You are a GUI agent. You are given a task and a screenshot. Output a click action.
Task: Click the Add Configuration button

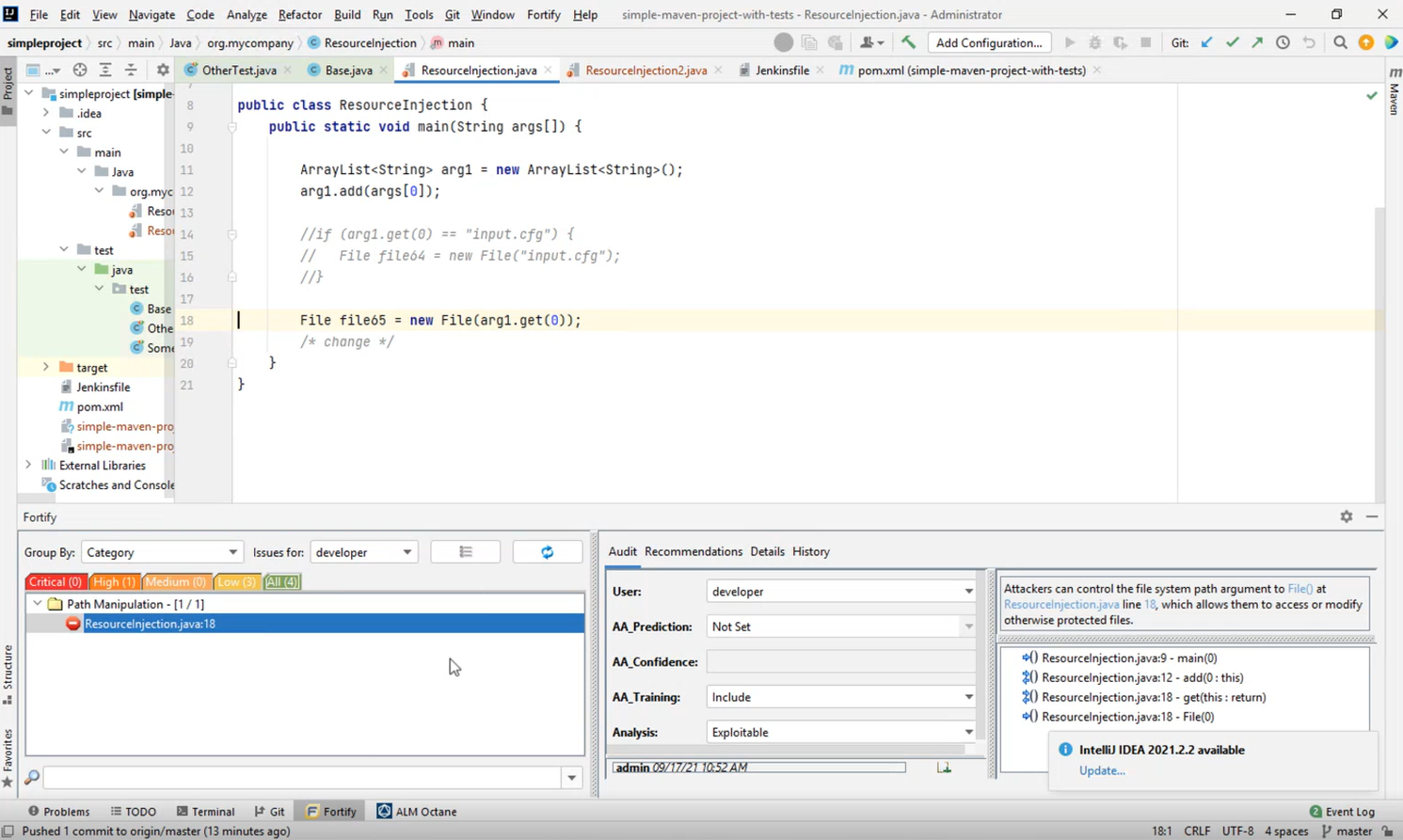pos(989,42)
